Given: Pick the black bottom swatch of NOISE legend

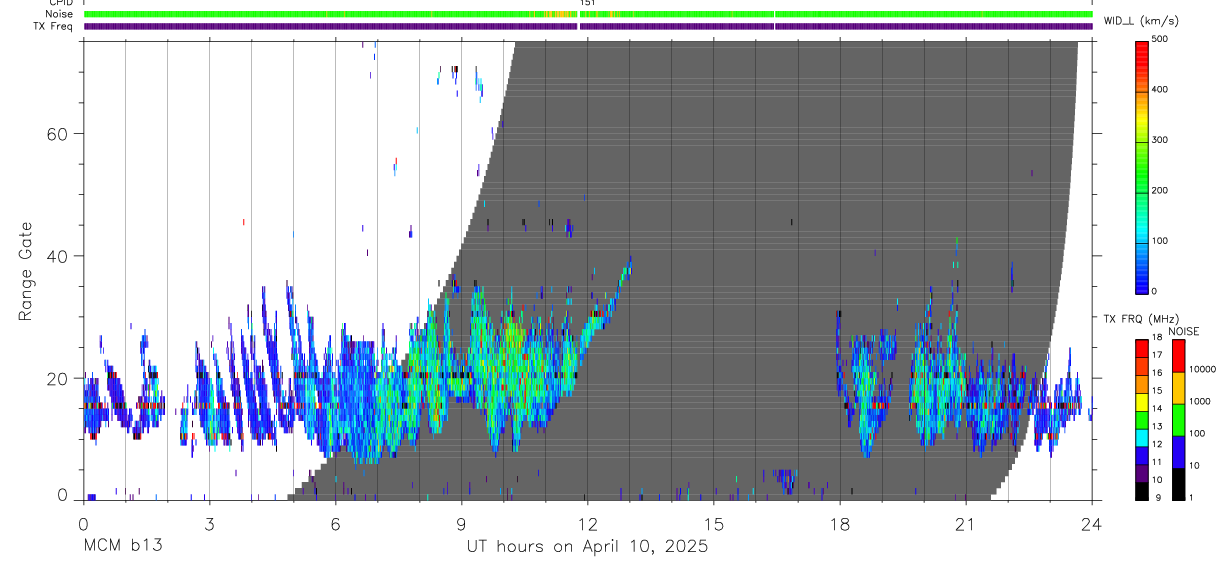Looking at the screenshot, I should pyautogui.click(x=1179, y=483).
